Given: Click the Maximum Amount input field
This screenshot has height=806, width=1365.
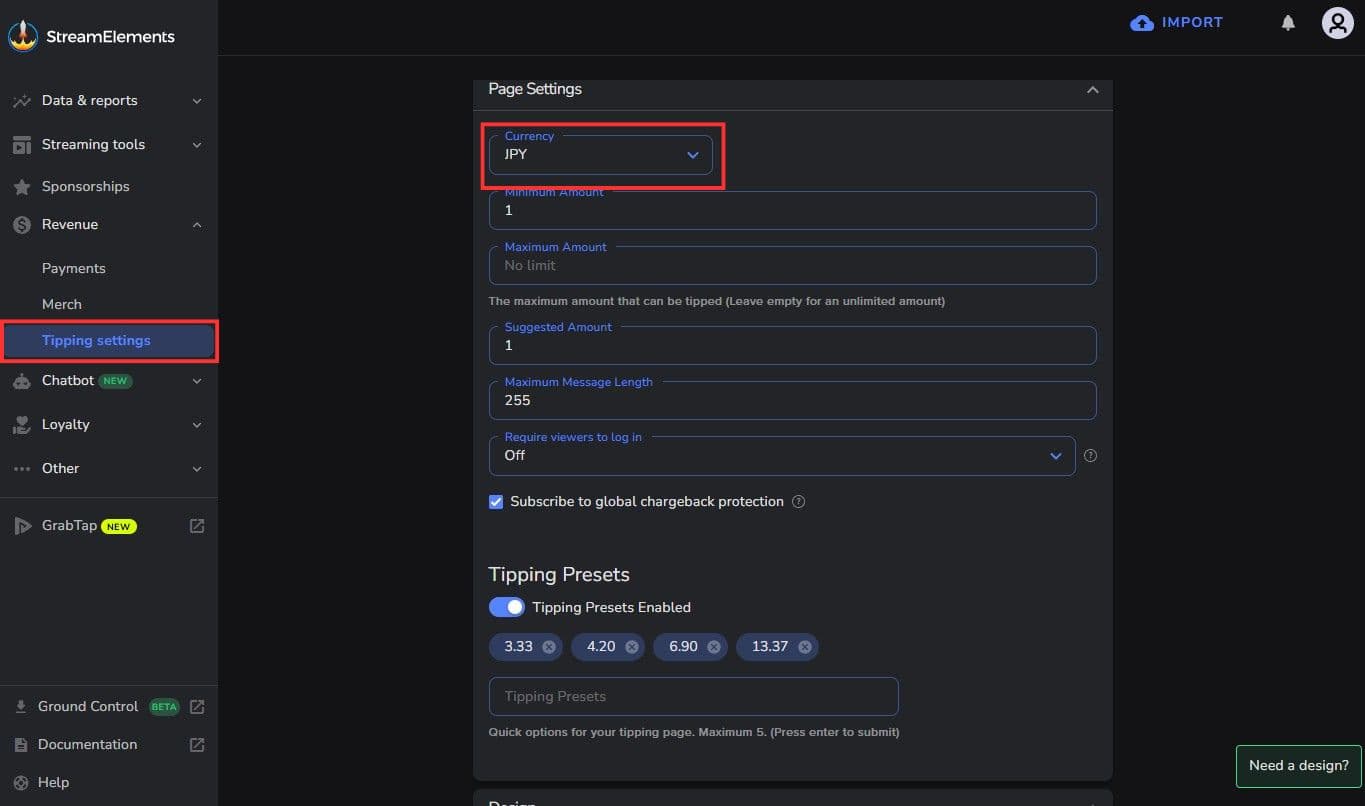Looking at the screenshot, I should [x=792, y=266].
